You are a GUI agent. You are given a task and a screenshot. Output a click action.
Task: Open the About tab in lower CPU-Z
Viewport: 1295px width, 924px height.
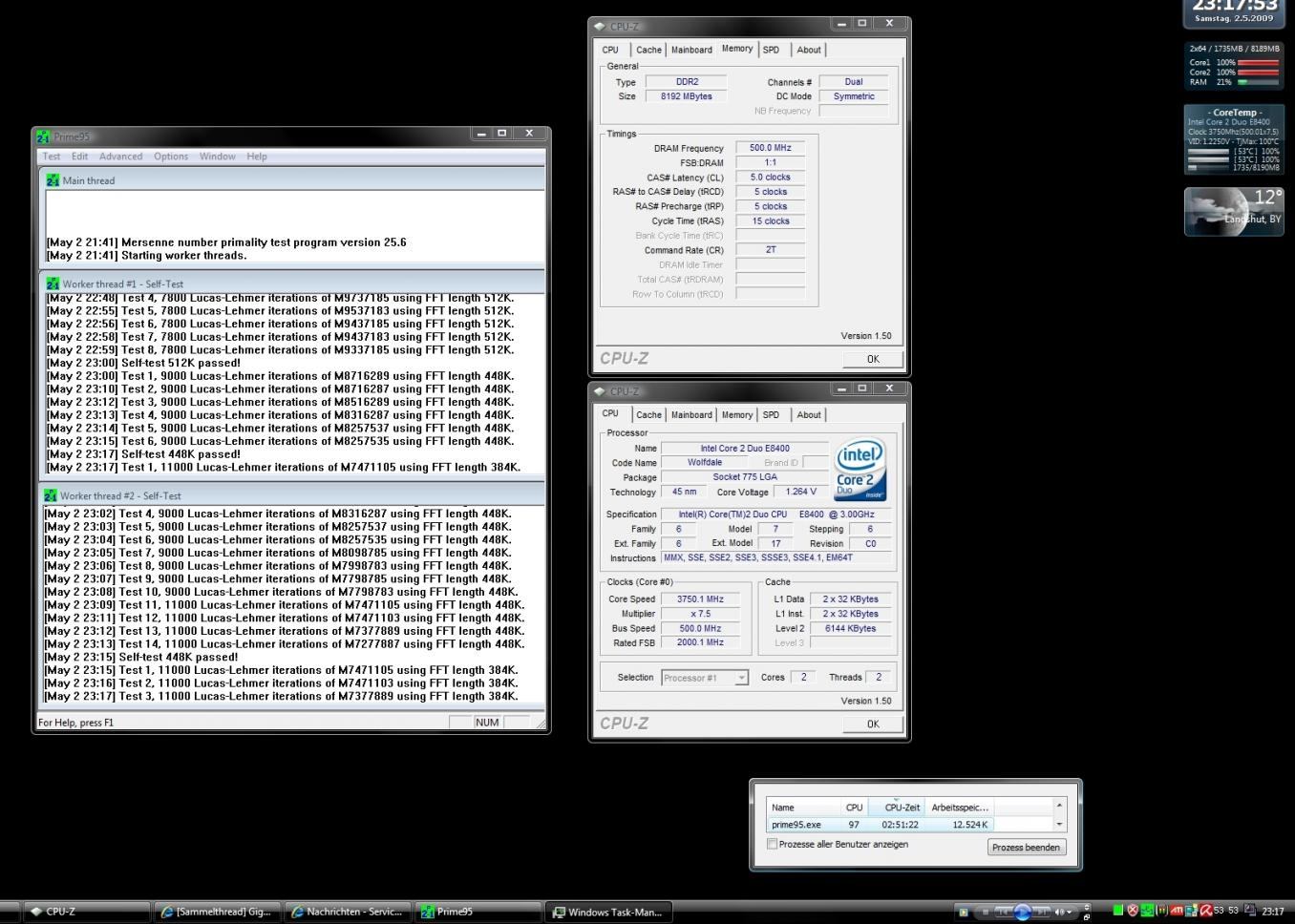pos(809,415)
